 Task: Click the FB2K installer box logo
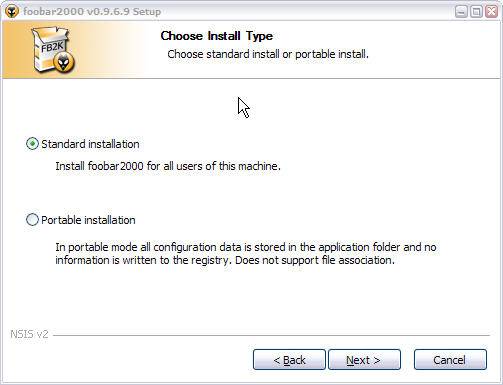pyautogui.click(x=53, y=50)
